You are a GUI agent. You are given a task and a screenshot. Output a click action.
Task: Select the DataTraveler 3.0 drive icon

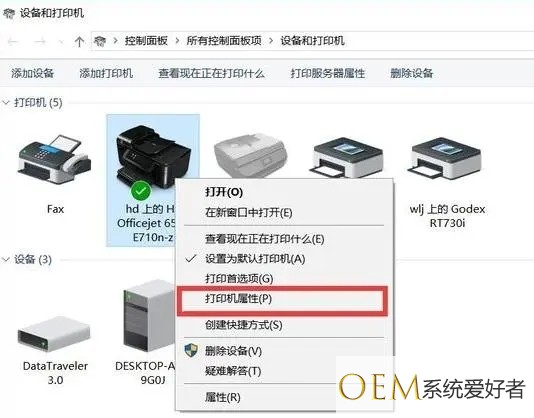pos(54,335)
